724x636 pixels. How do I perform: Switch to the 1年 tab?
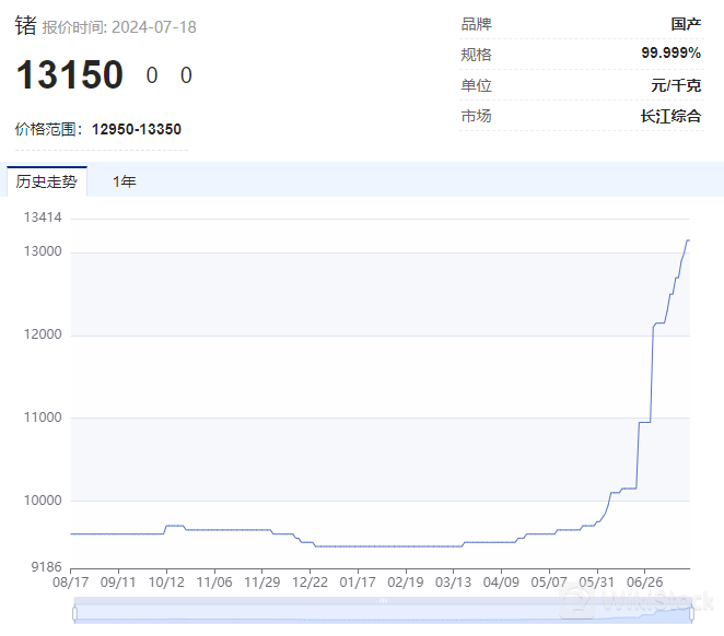(x=124, y=182)
